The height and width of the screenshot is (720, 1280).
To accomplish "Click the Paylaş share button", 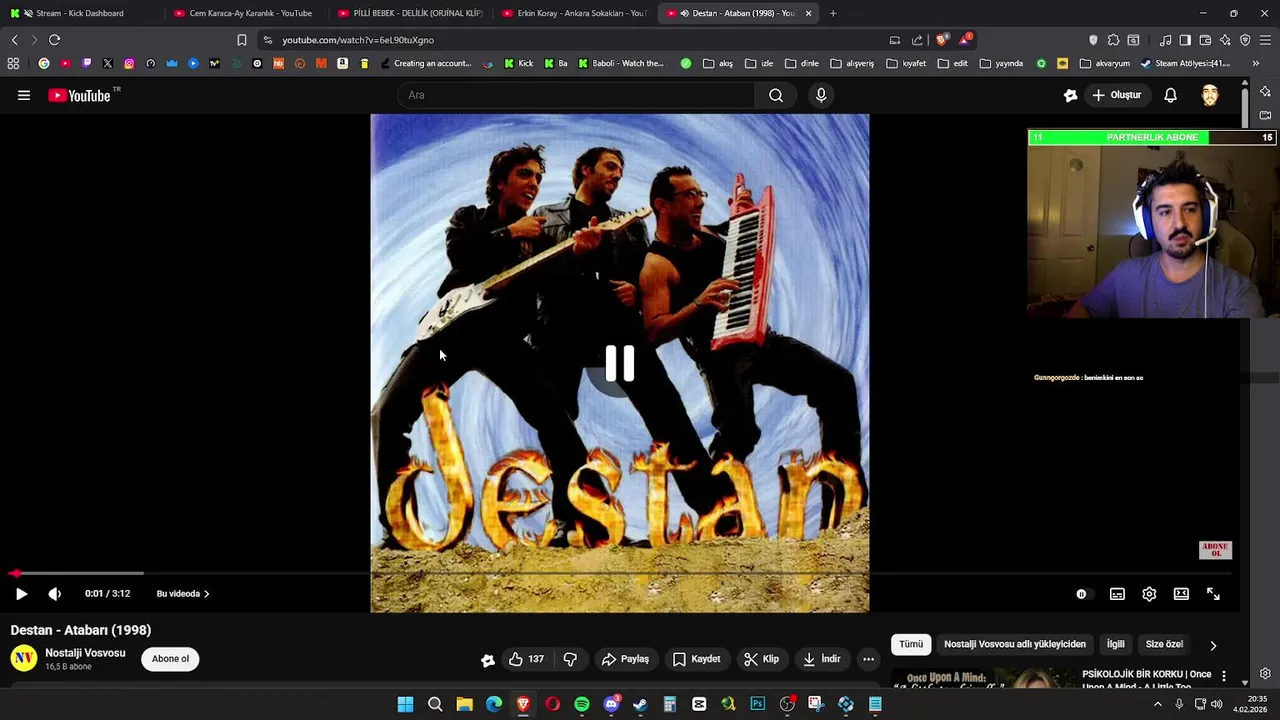I will click(x=625, y=659).
